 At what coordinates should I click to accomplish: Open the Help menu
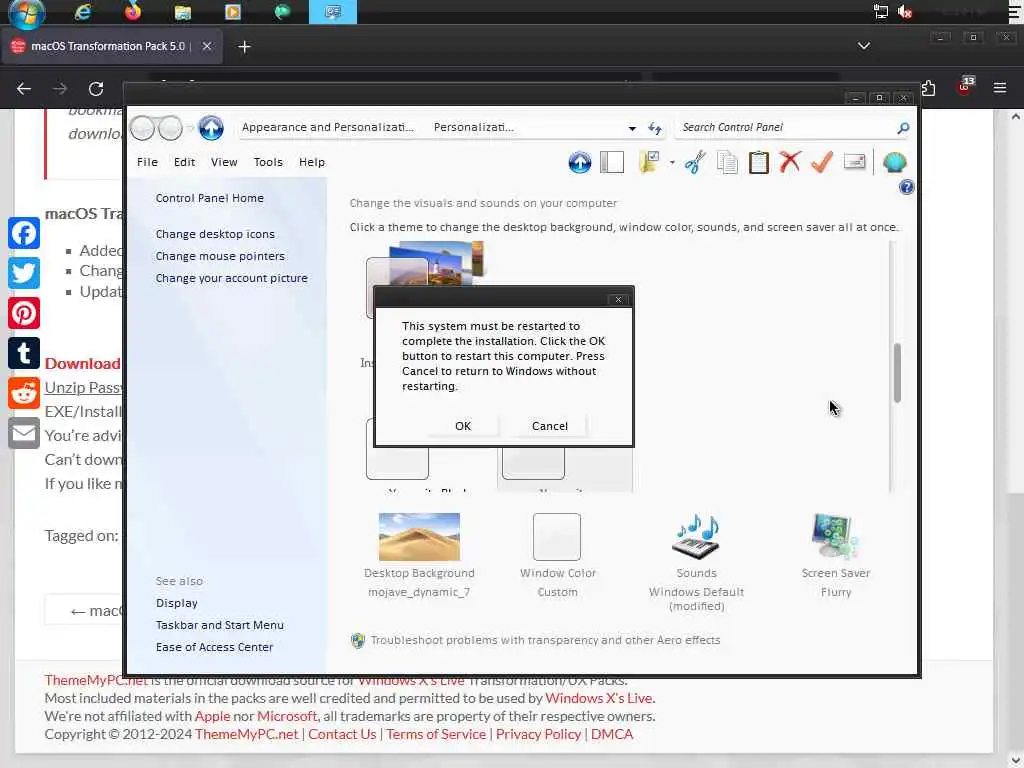click(312, 162)
